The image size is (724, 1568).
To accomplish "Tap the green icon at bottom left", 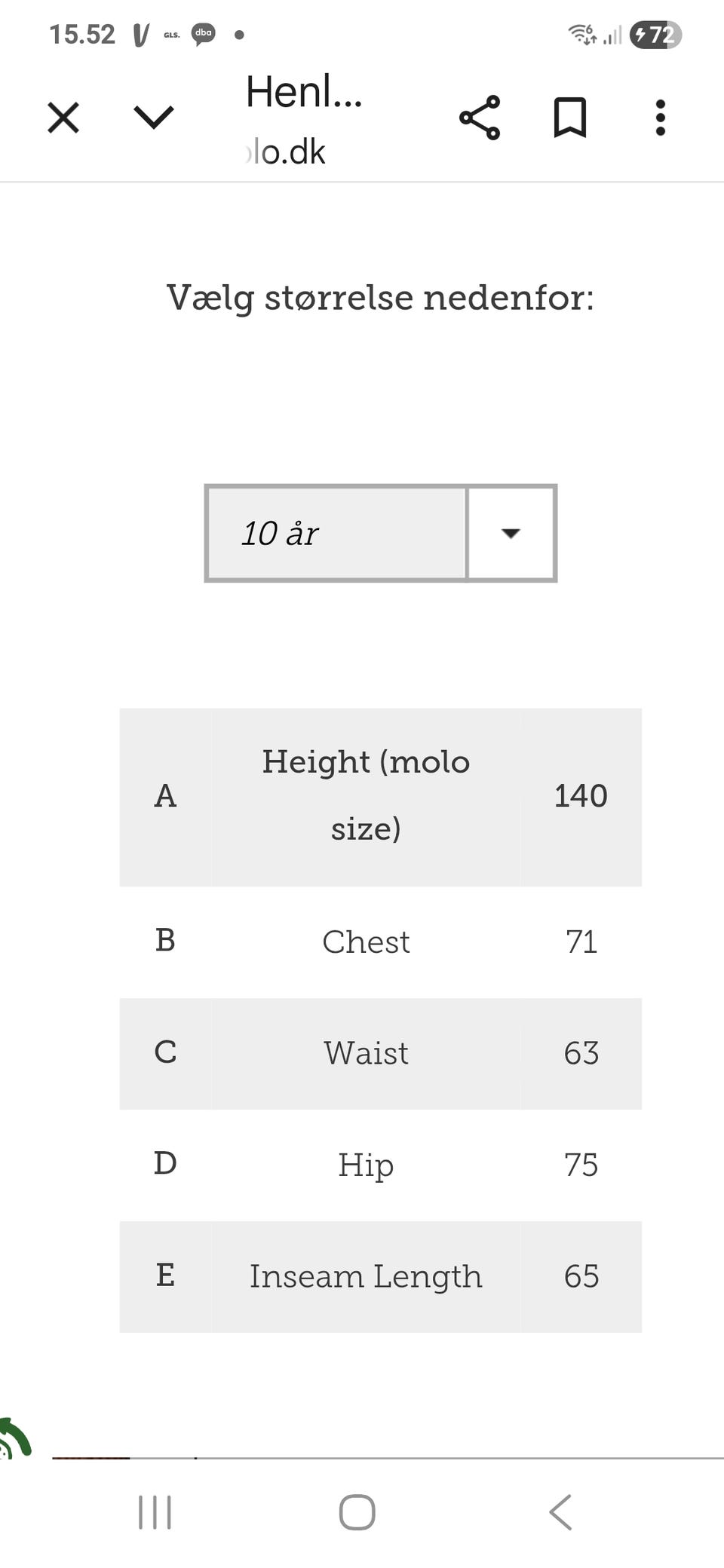I will coord(14,1438).
